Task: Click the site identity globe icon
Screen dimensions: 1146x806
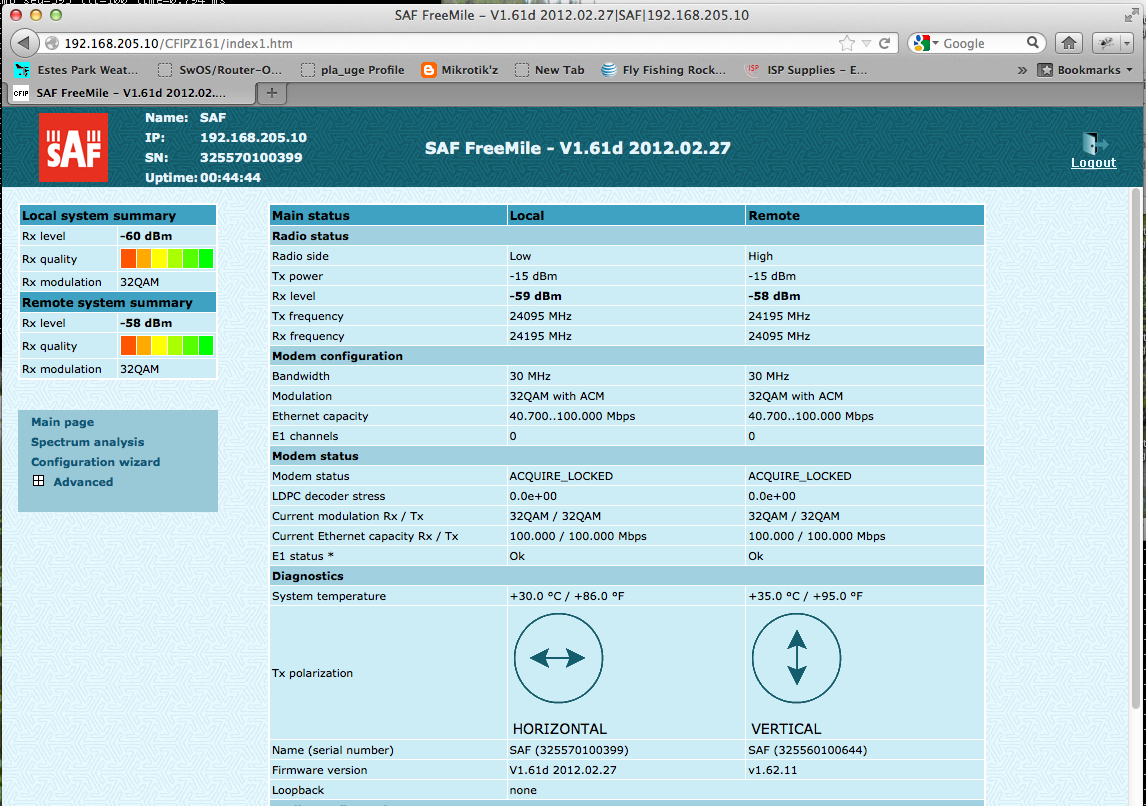Action: coord(52,44)
